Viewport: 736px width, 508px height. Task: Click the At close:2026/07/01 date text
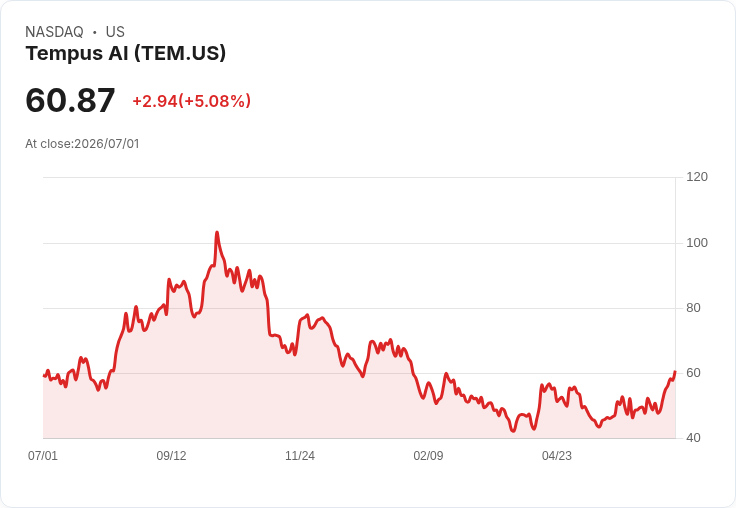82,144
